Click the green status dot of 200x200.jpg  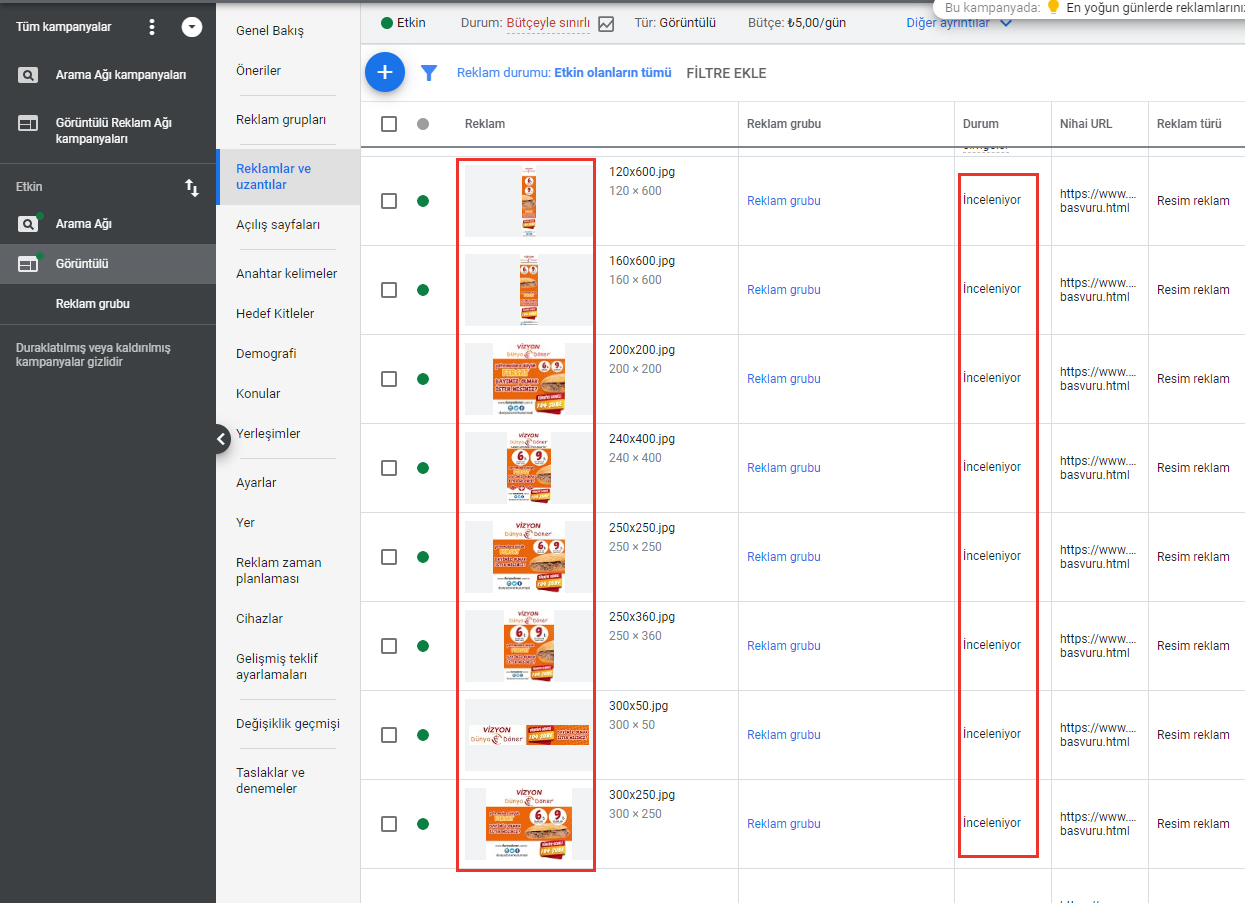(x=423, y=379)
